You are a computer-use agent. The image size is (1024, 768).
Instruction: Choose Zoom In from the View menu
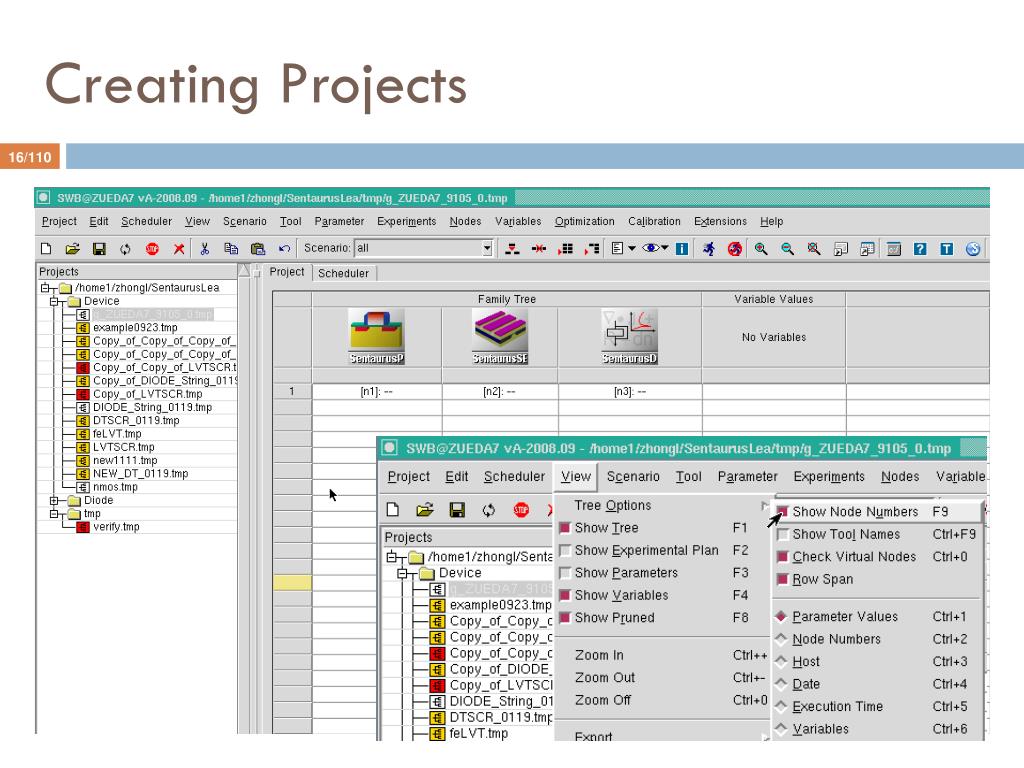pos(599,656)
